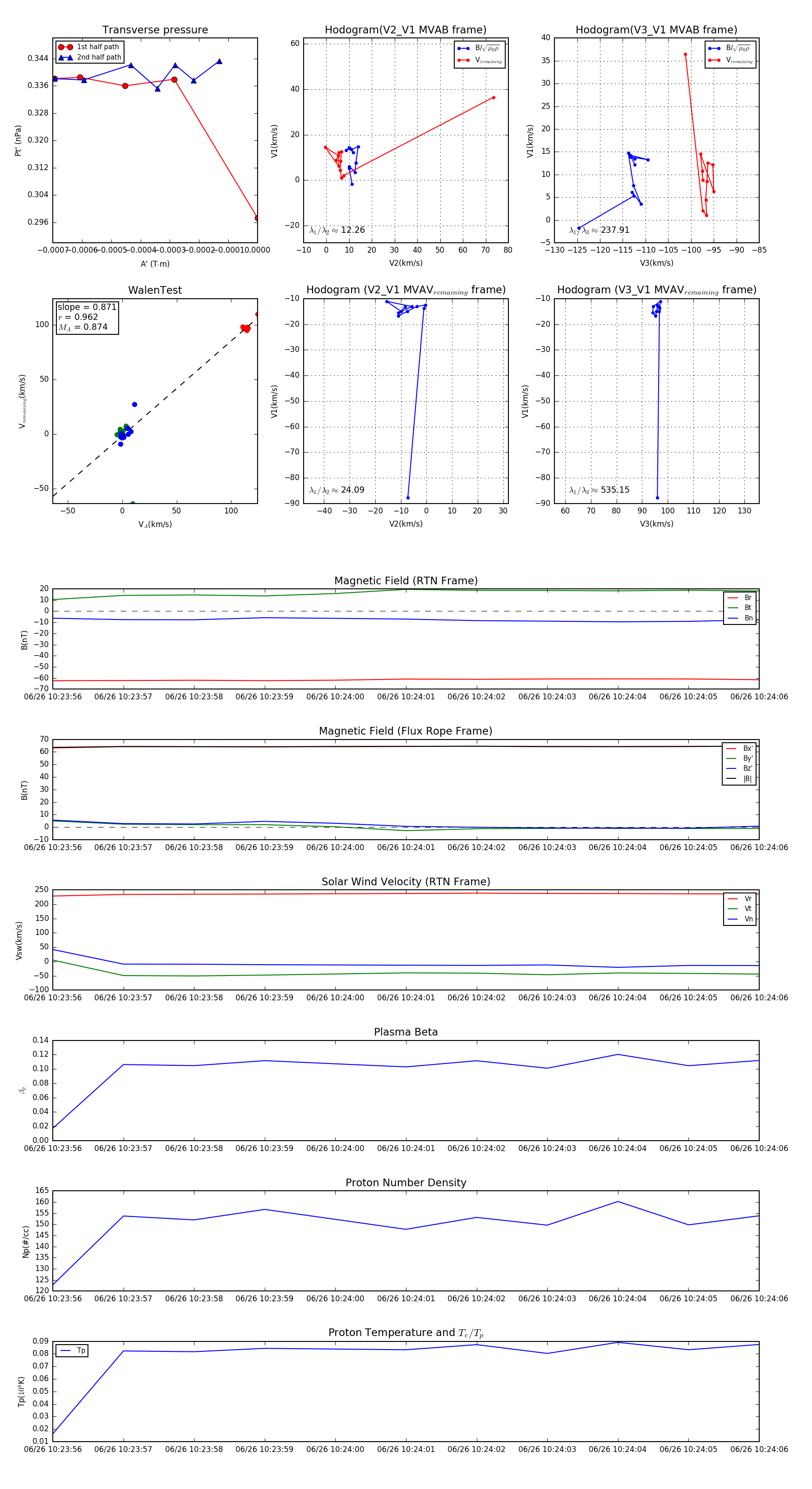Viewport: 812px width, 1489px height.
Task: Click the highest blue dot in WalenTest scatter
Action: 135,405
